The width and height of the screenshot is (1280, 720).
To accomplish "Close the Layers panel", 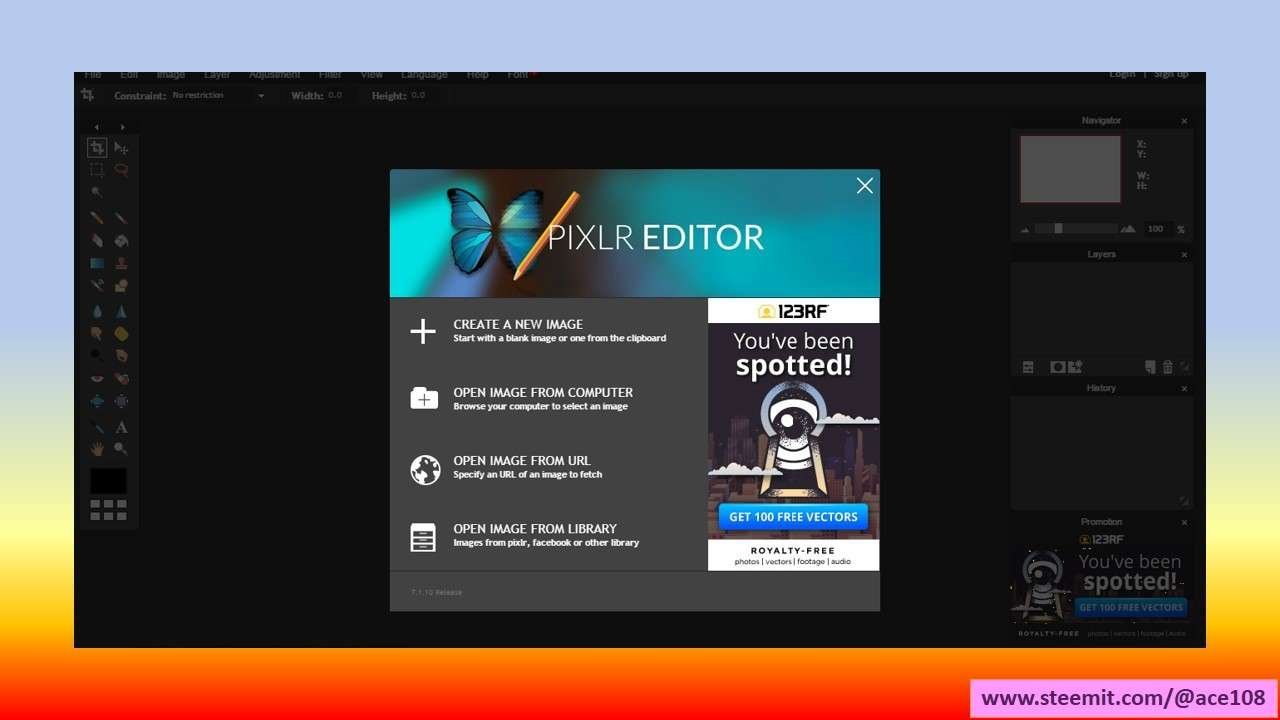I will [x=1184, y=255].
